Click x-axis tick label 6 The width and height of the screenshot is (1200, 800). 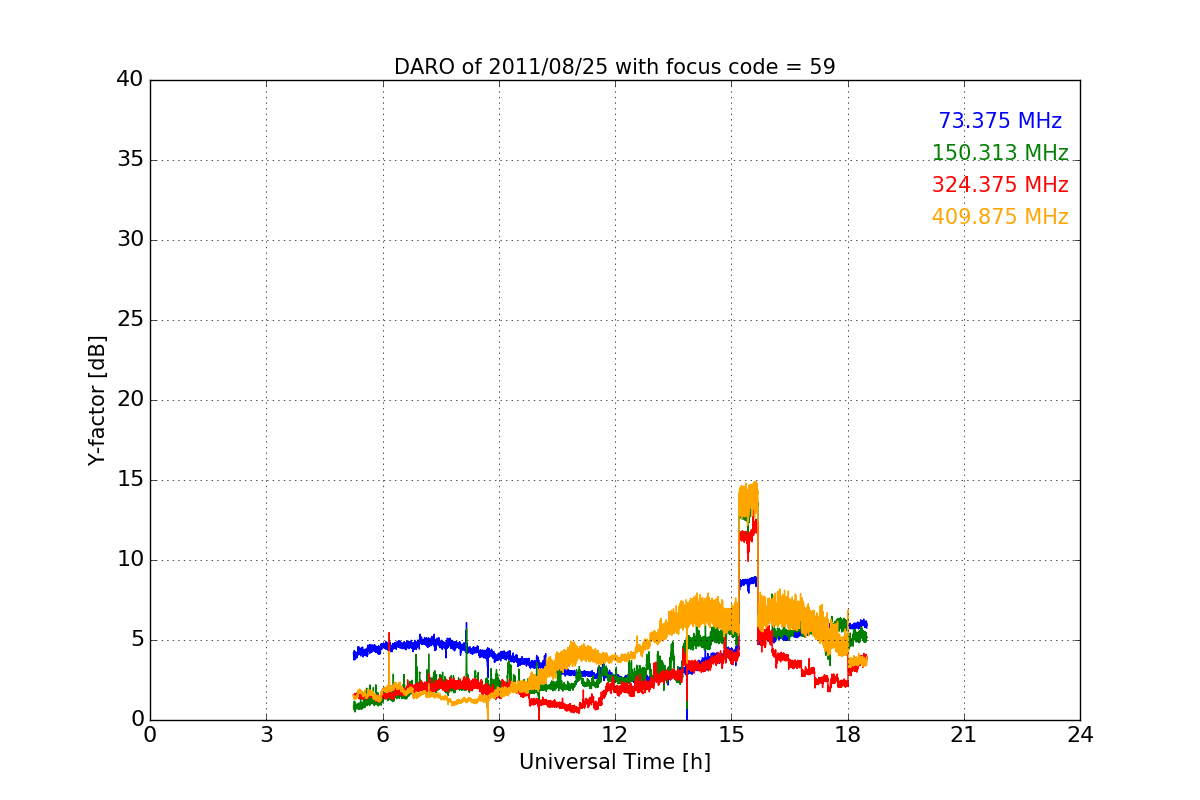382,735
